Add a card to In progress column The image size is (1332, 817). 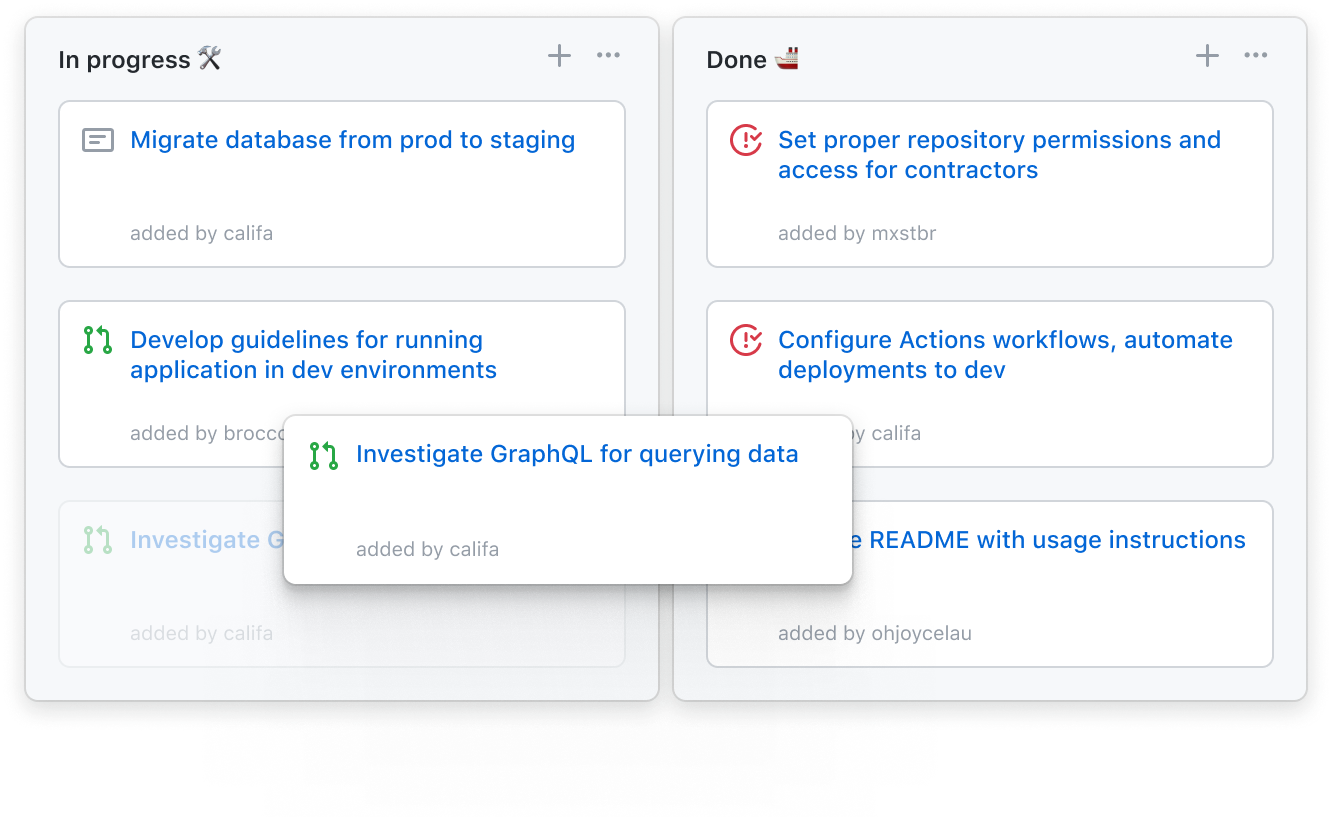click(559, 56)
